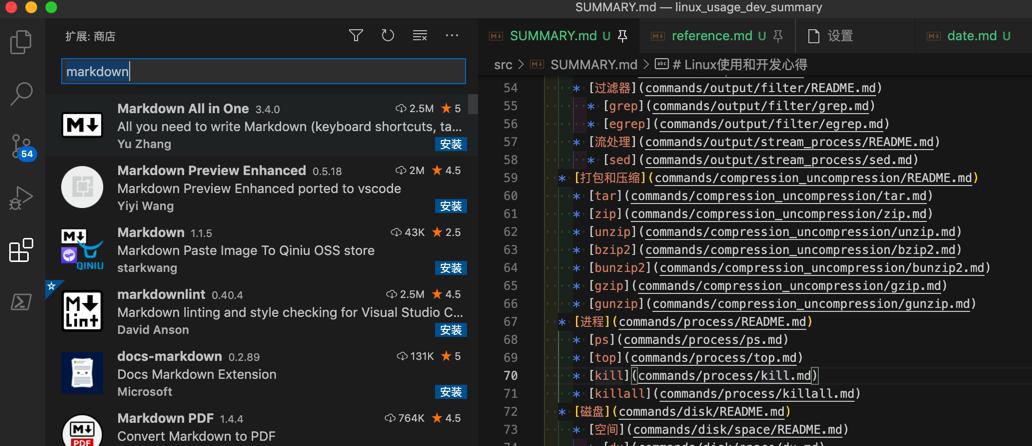Click the markdownlint recommended star badge
Image resolution: width=1032 pixels, height=446 pixels.
tap(51, 286)
